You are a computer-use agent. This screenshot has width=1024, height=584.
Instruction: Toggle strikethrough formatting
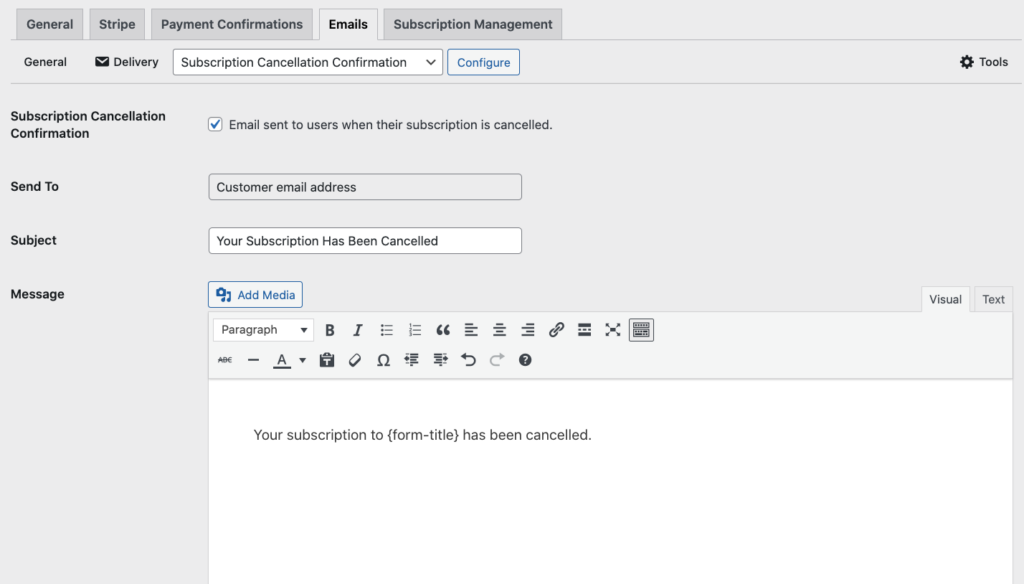(x=225, y=360)
